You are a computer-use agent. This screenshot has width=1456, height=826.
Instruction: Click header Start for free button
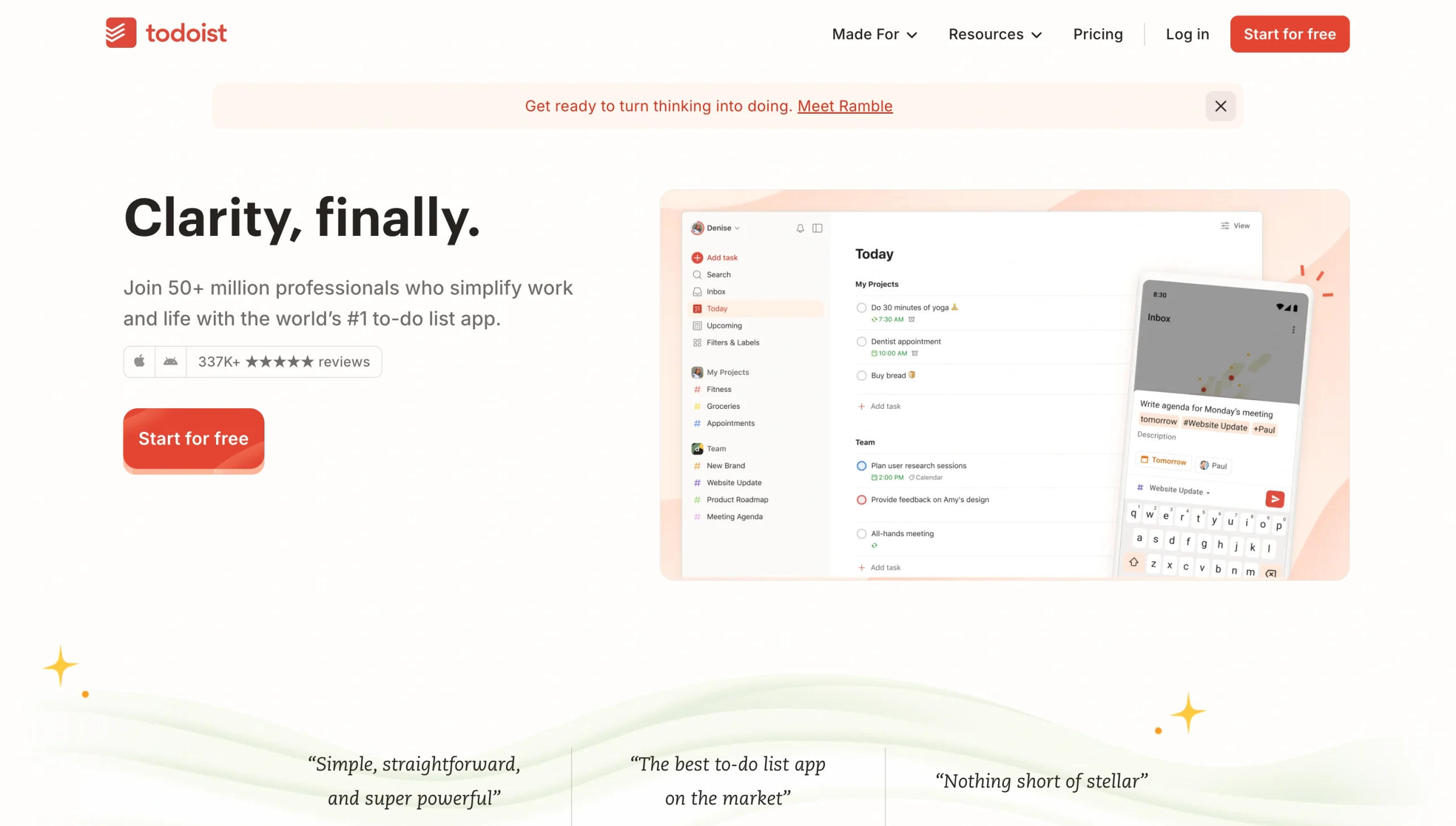coord(1289,34)
